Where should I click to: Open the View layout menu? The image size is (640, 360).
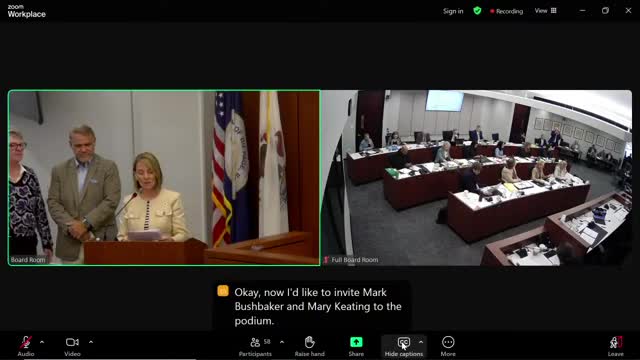(545, 11)
